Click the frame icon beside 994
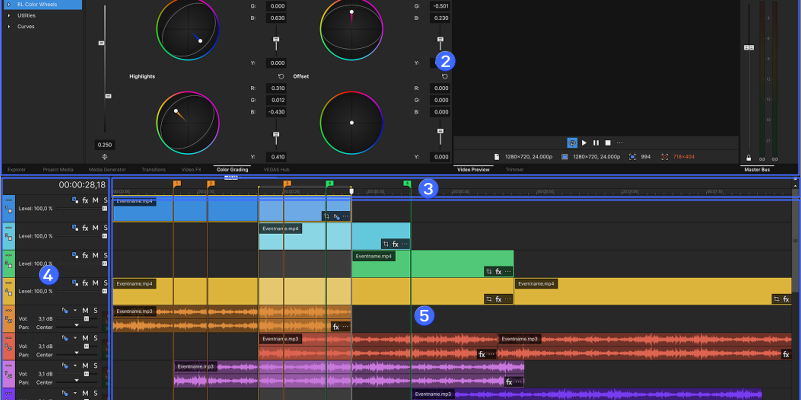801x400 pixels. pos(632,157)
